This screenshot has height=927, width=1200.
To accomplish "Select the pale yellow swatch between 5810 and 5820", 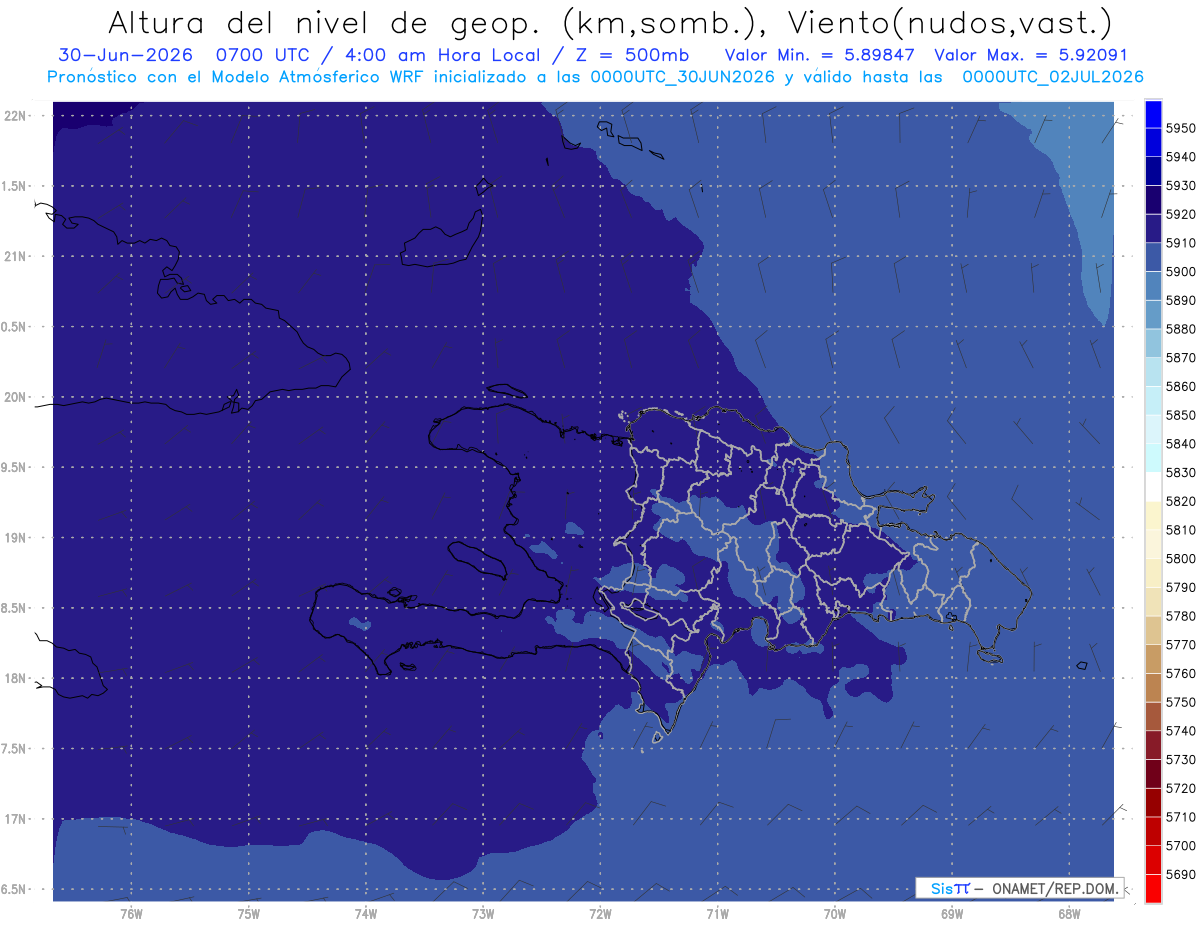I will tap(1152, 516).
